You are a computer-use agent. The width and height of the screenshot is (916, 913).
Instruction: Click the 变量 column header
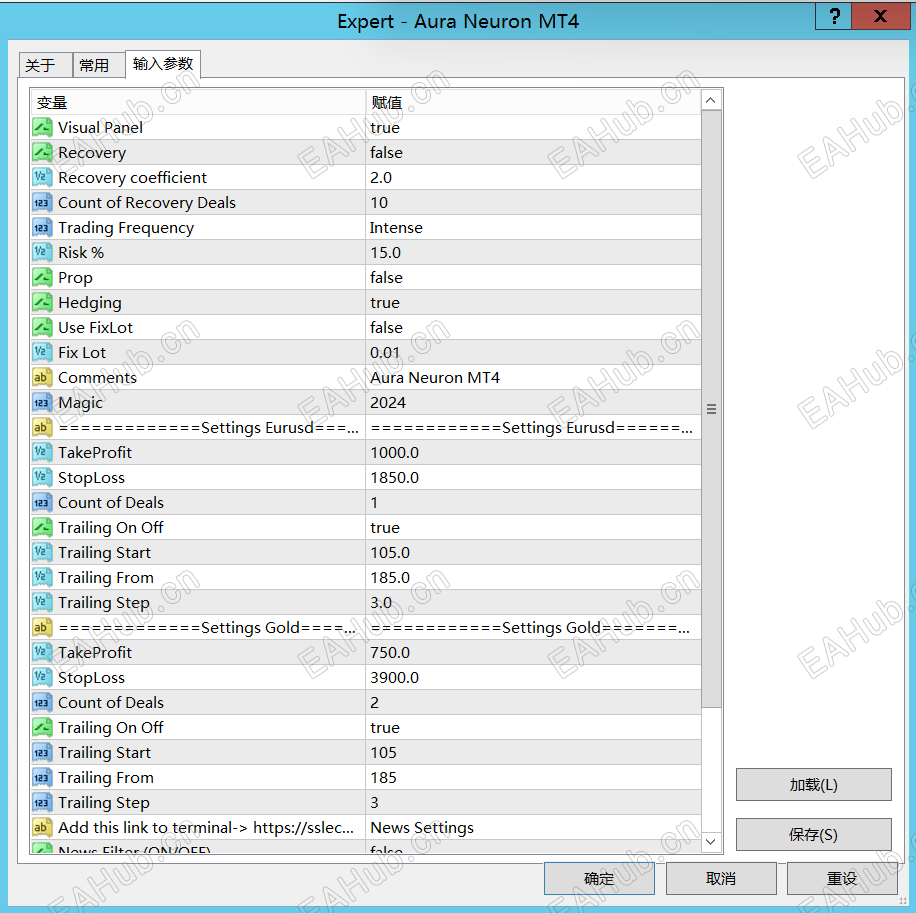tap(199, 102)
